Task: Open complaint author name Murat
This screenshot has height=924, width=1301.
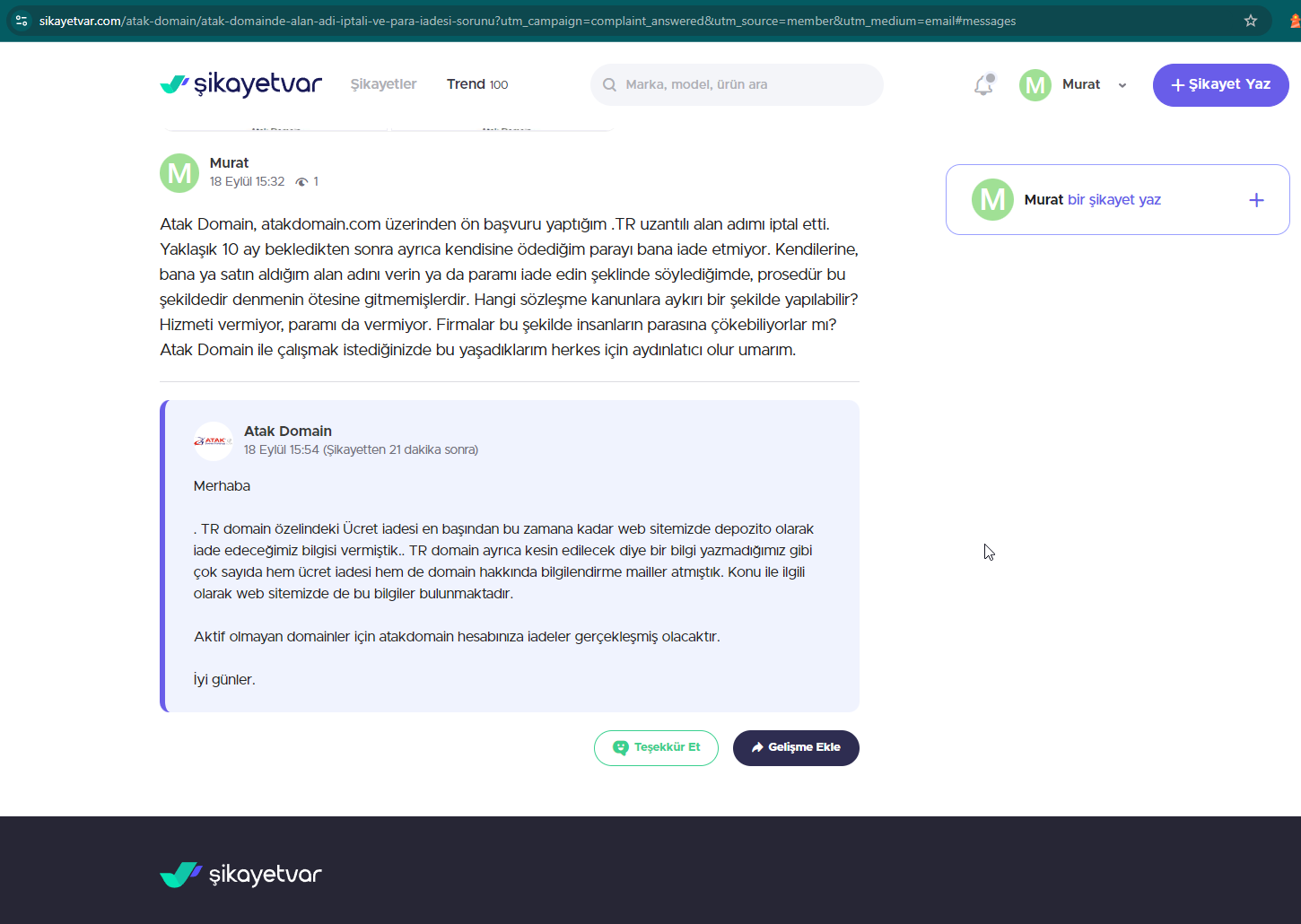Action: click(229, 163)
